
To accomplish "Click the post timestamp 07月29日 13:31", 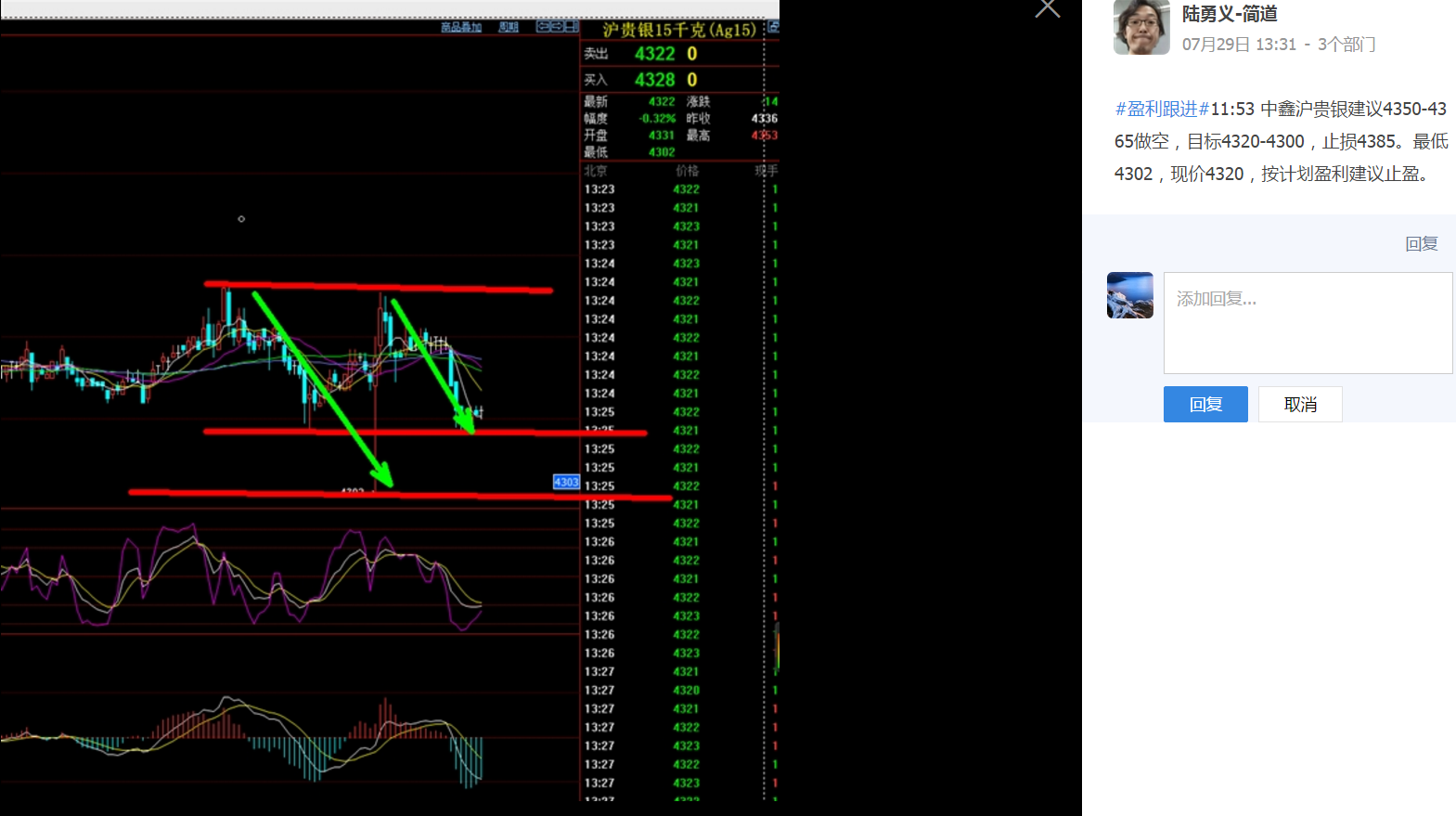I will coord(1239,45).
